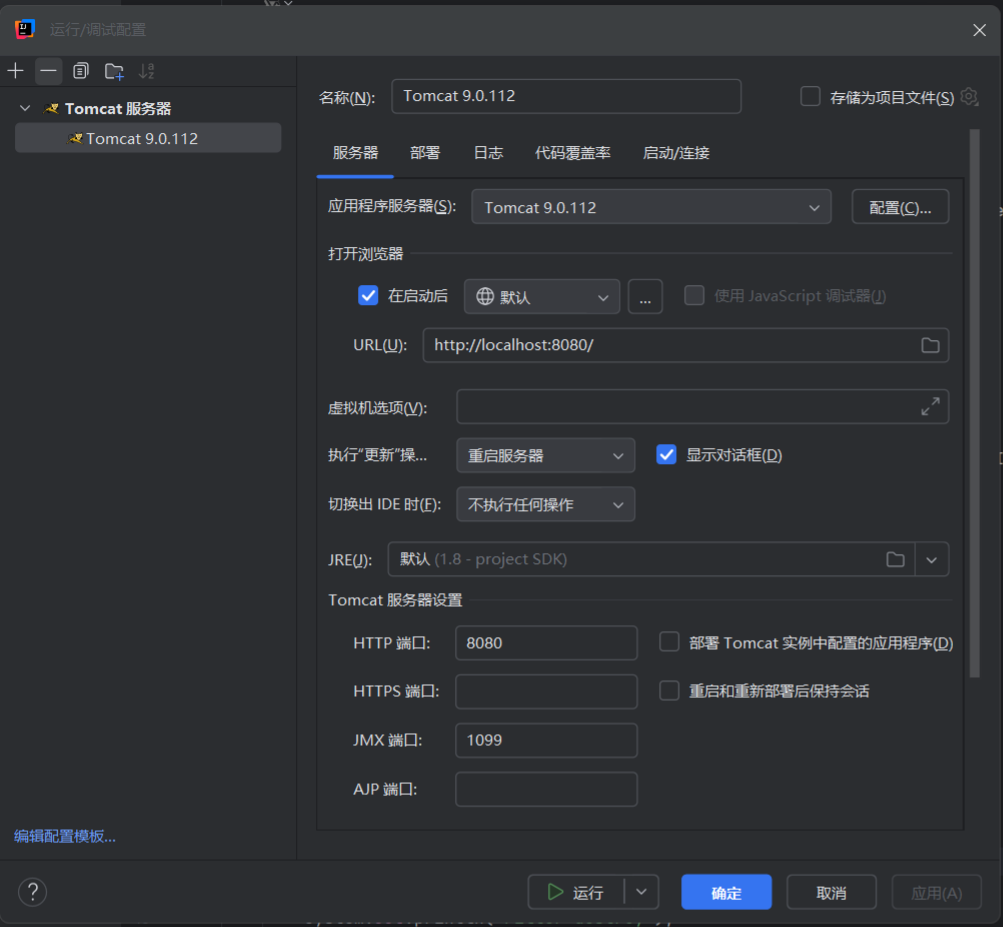This screenshot has height=927, width=1003.
Task: Open the 启动/连接 tab
Action: 676,153
